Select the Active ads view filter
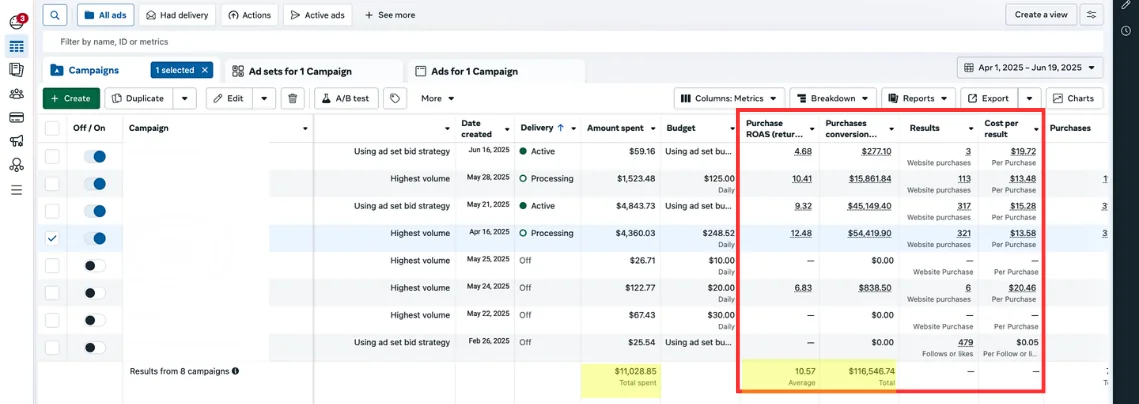 pyautogui.click(x=317, y=15)
